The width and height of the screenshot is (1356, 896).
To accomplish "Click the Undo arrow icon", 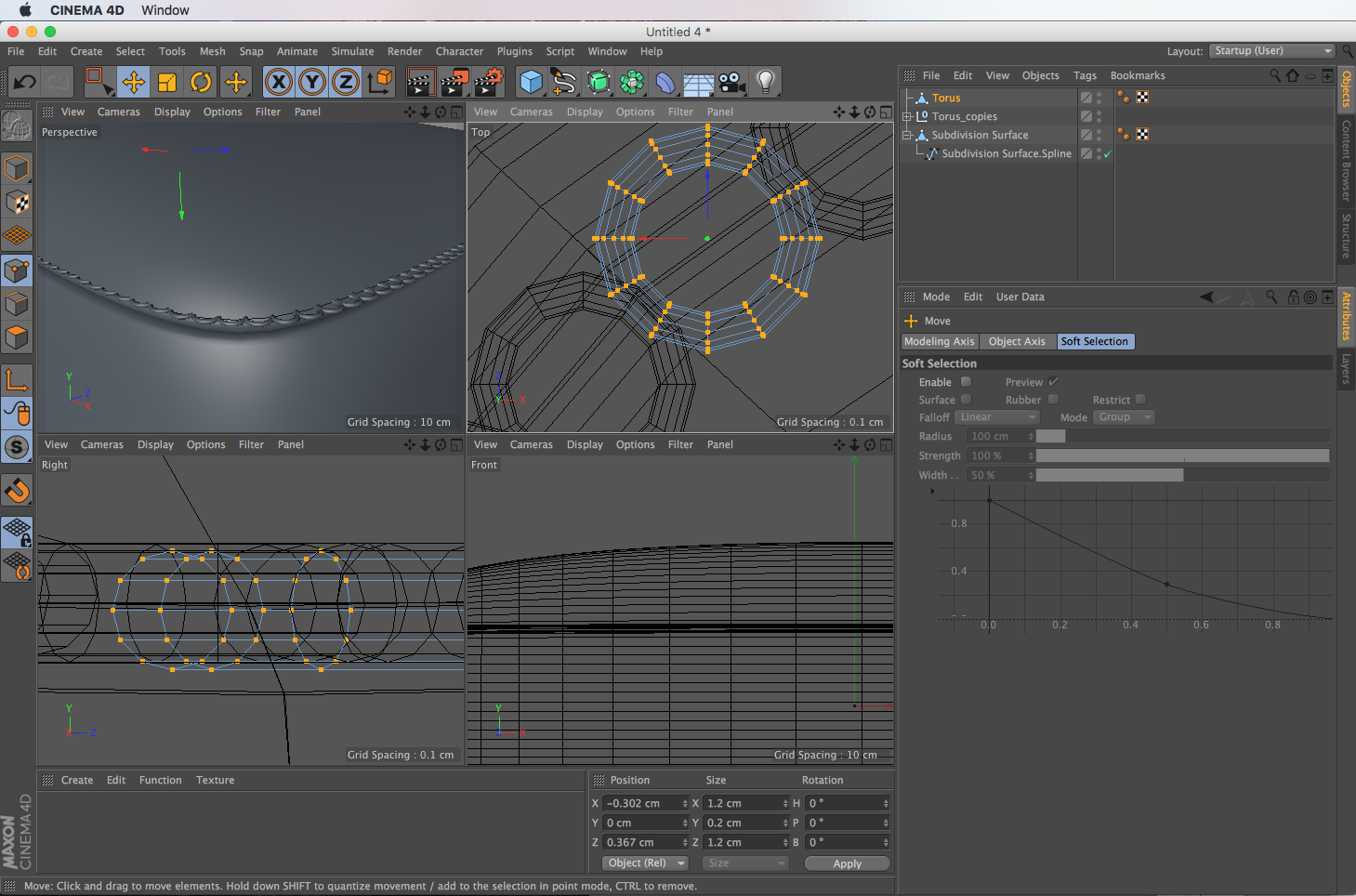I will (x=24, y=83).
